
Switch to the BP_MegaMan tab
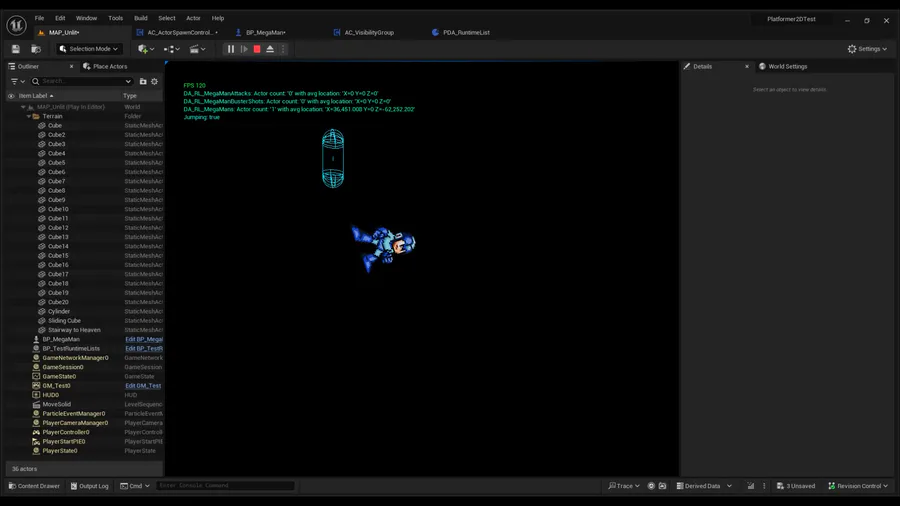point(265,33)
